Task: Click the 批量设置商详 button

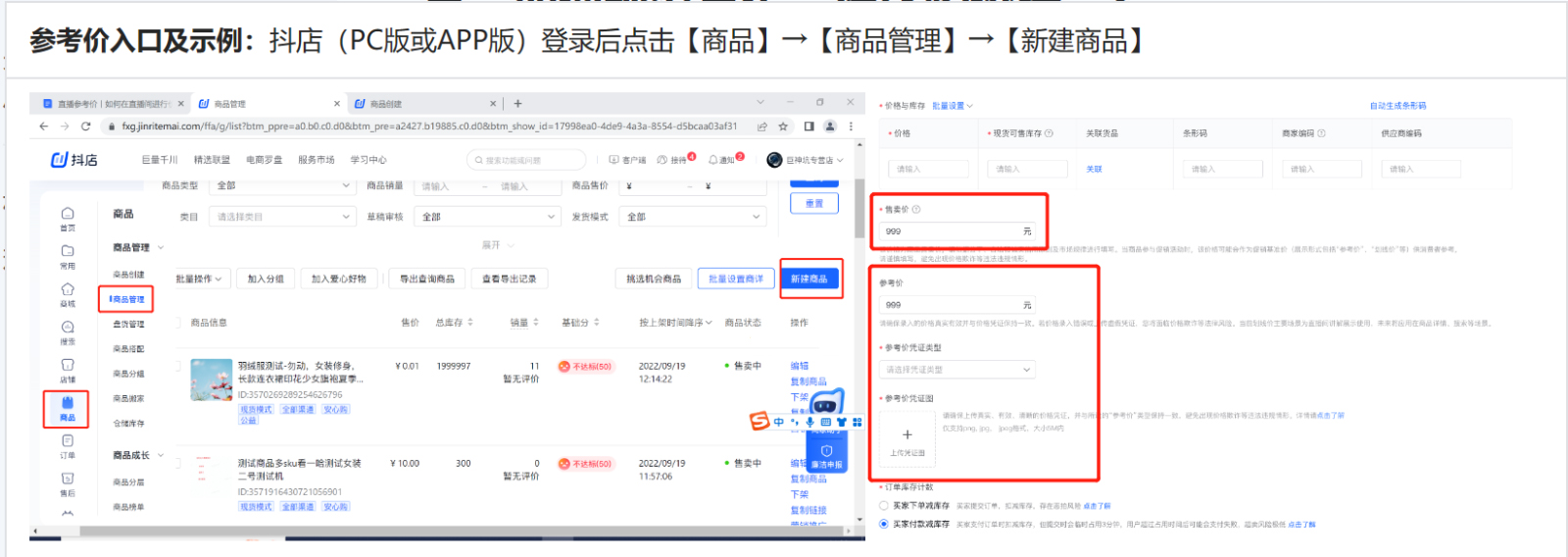Action: tap(736, 279)
